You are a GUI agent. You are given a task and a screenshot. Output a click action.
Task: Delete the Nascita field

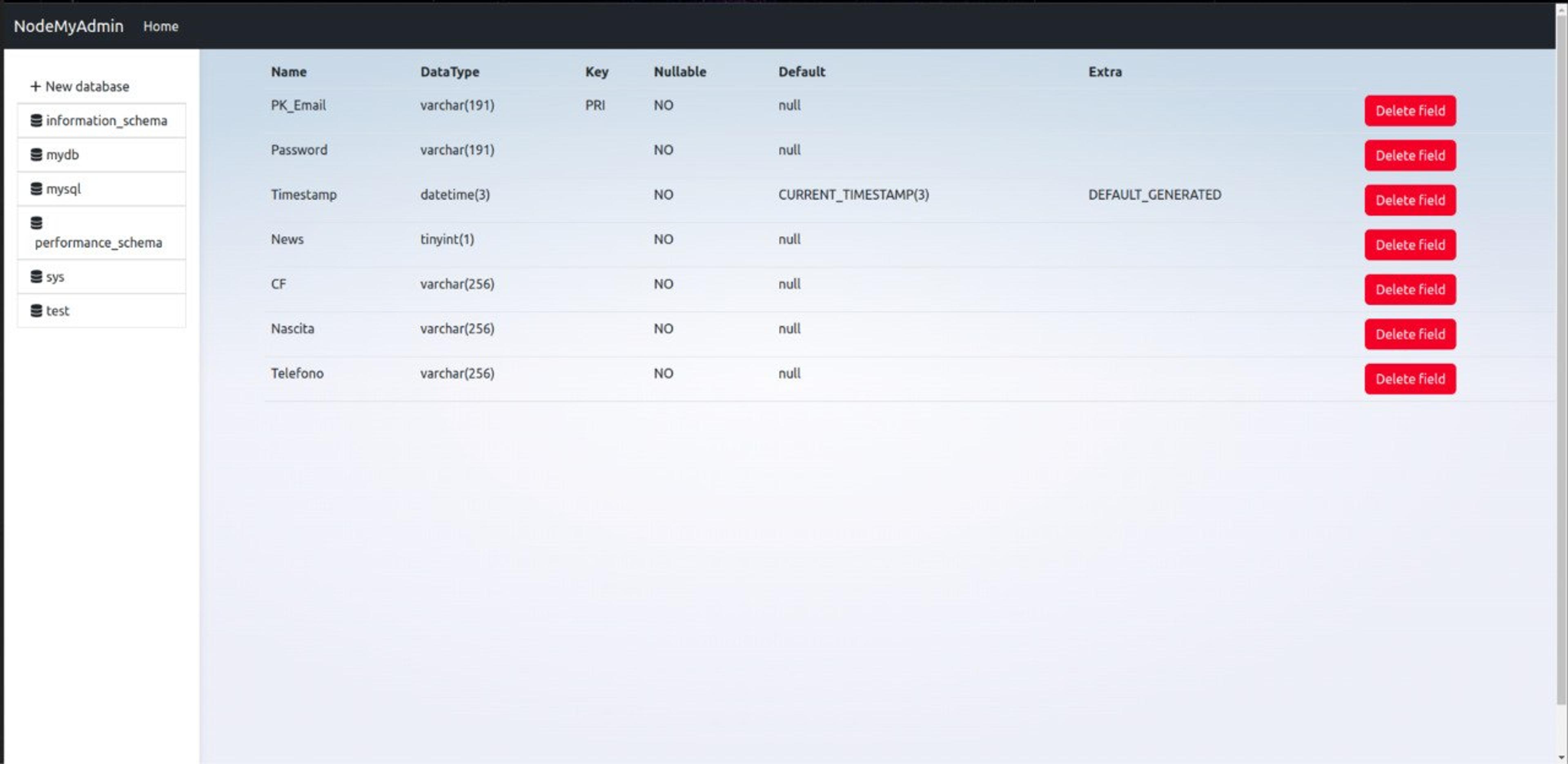click(x=1410, y=334)
